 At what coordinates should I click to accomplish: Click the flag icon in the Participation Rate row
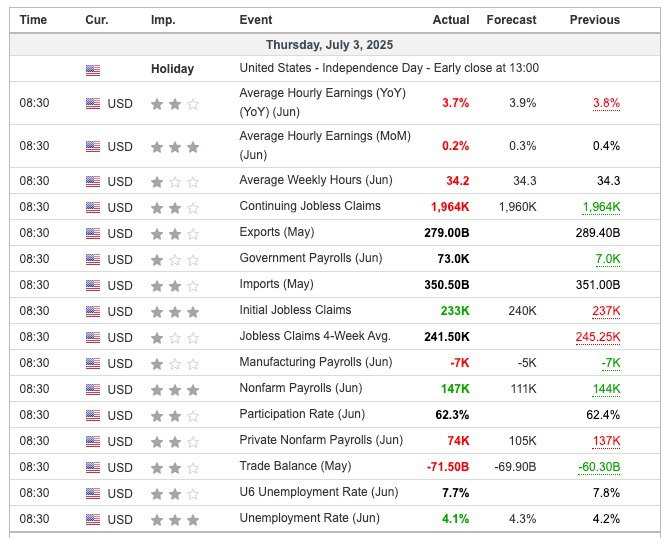click(x=93, y=415)
